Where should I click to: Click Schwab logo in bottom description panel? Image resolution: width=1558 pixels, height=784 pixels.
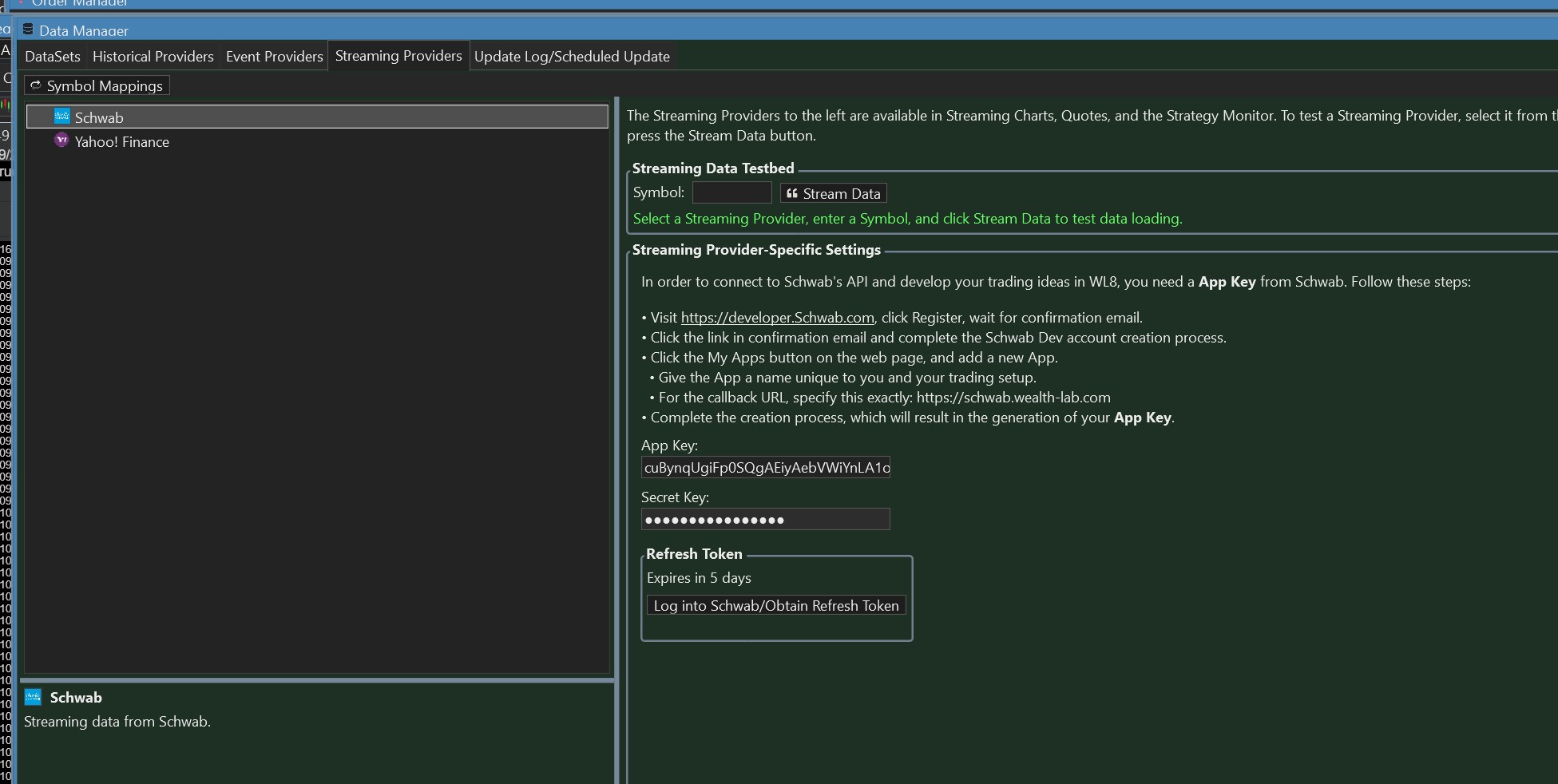coord(33,697)
